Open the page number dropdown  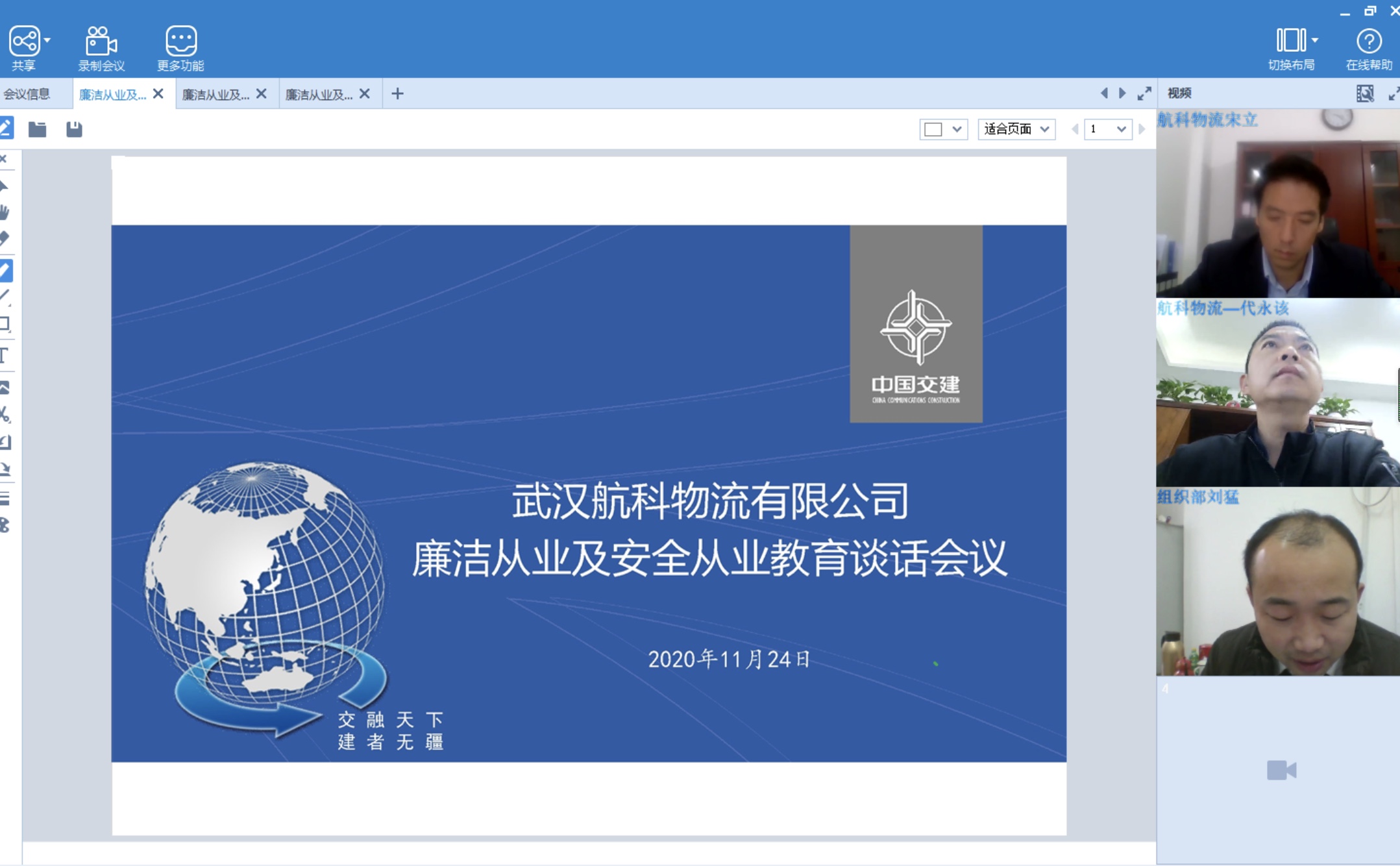tap(1108, 129)
